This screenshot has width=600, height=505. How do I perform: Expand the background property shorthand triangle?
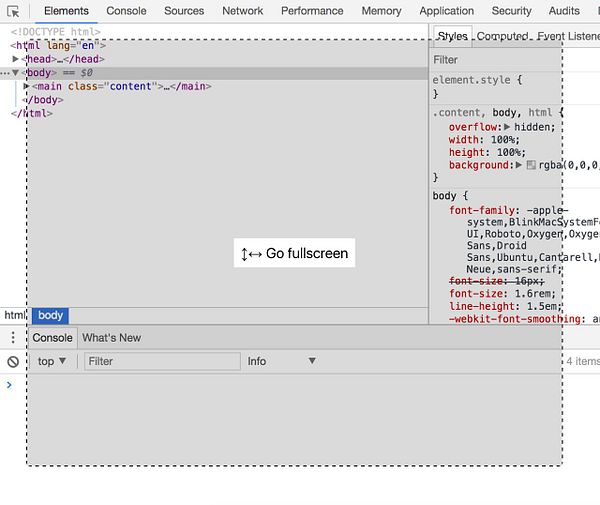click(x=519, y=165)
